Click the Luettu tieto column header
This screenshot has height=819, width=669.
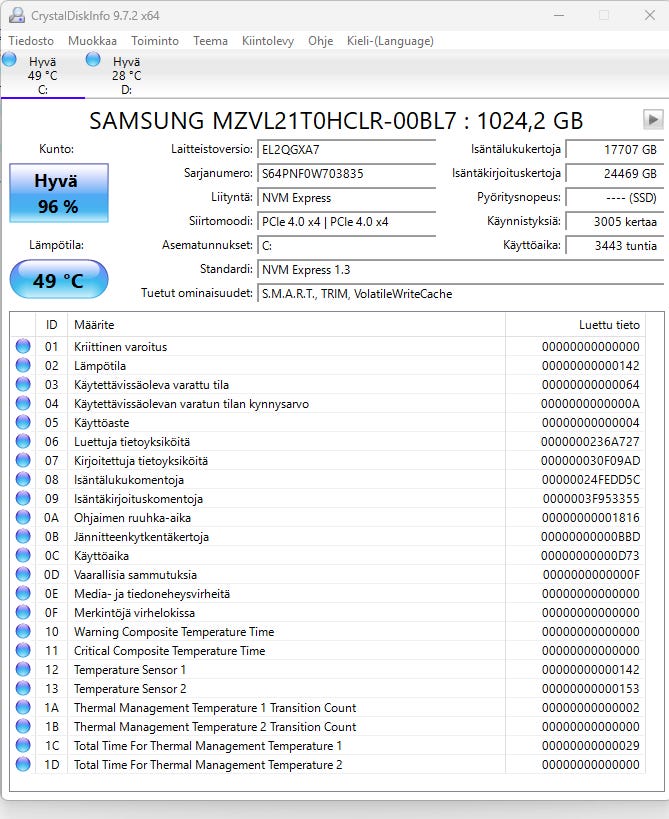[x=576, y=324]
